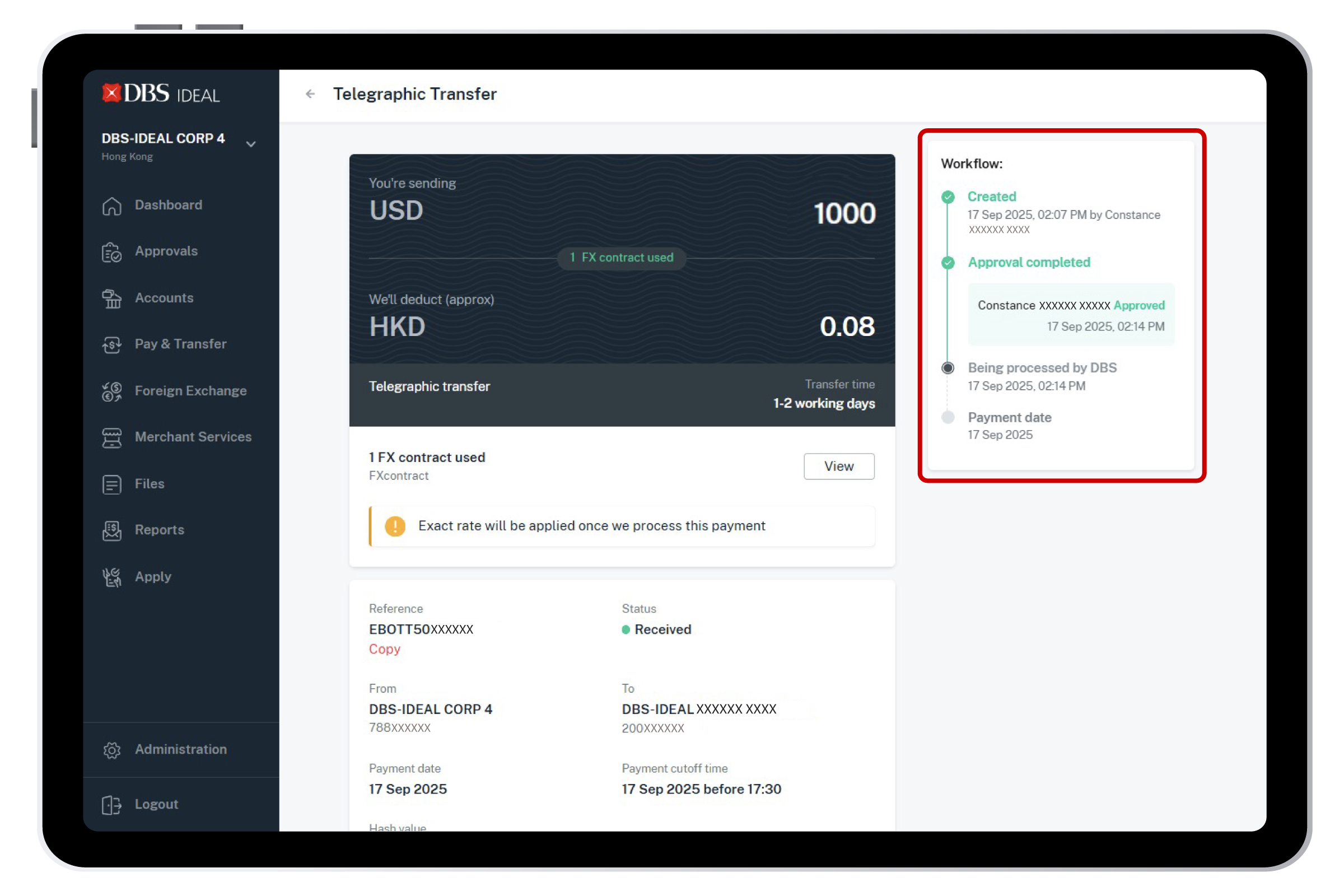Click the Logout door icon

click(x=112, y=805)
